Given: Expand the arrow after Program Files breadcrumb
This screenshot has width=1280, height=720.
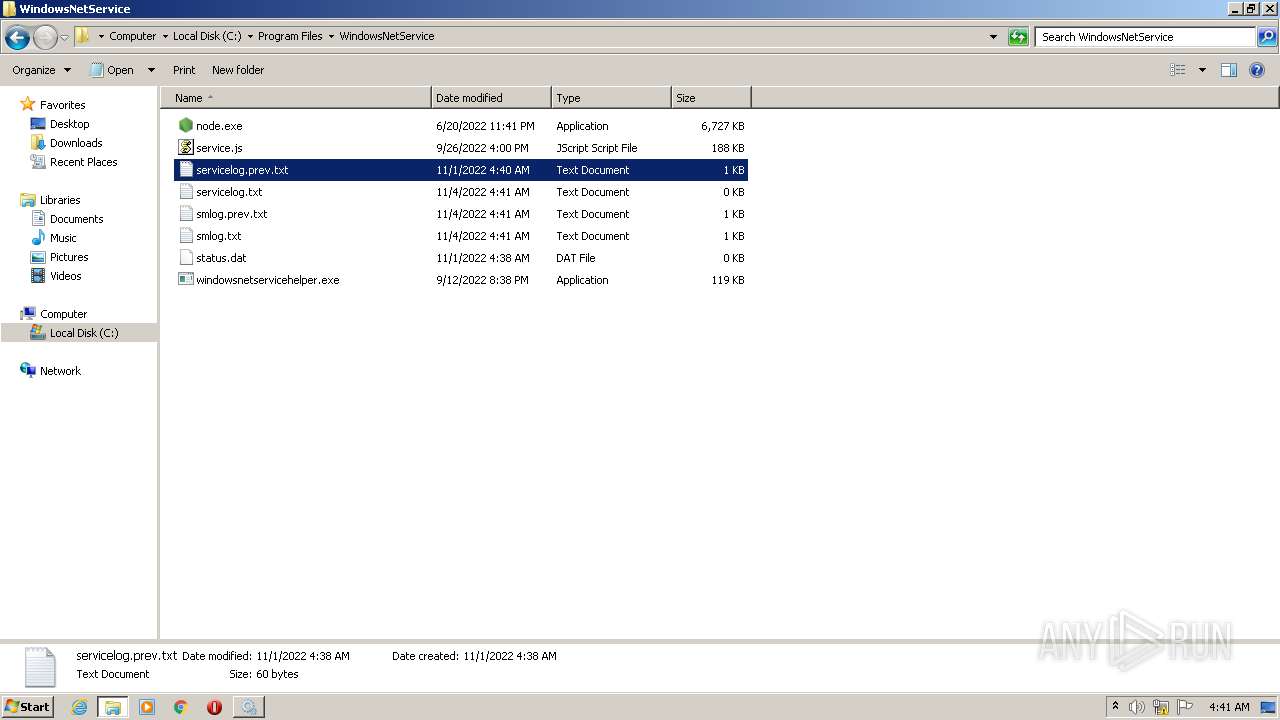Looking at the screenshot, I should tap(331, 36).
